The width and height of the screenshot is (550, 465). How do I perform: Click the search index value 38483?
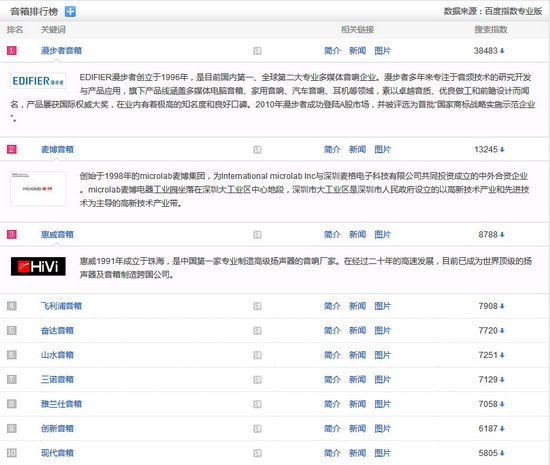(x=486, y=51)
